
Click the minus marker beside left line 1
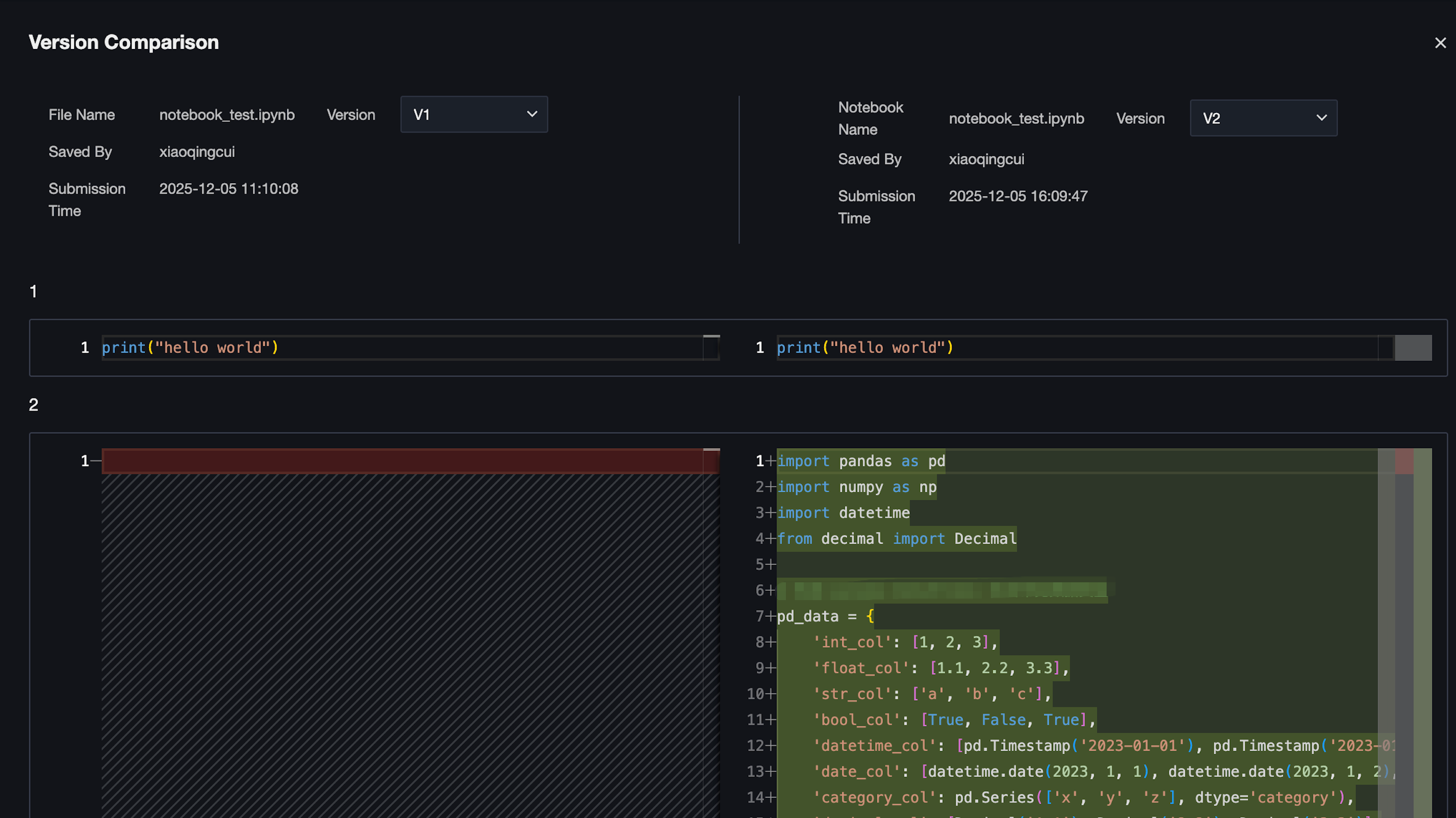[96, 461]
